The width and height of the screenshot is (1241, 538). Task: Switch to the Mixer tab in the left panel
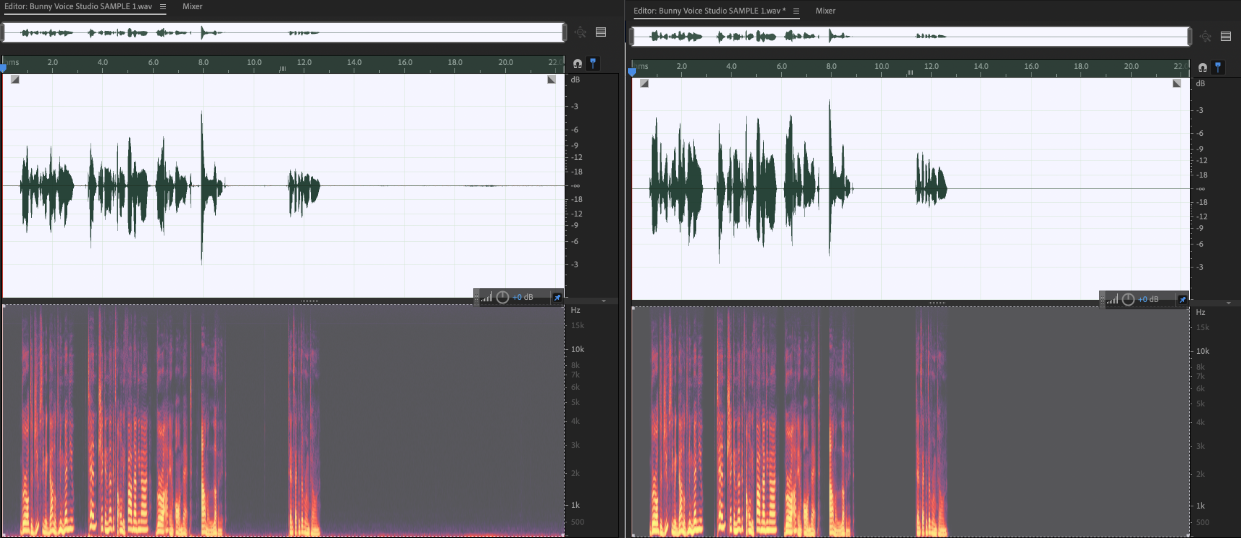(193, 6)
